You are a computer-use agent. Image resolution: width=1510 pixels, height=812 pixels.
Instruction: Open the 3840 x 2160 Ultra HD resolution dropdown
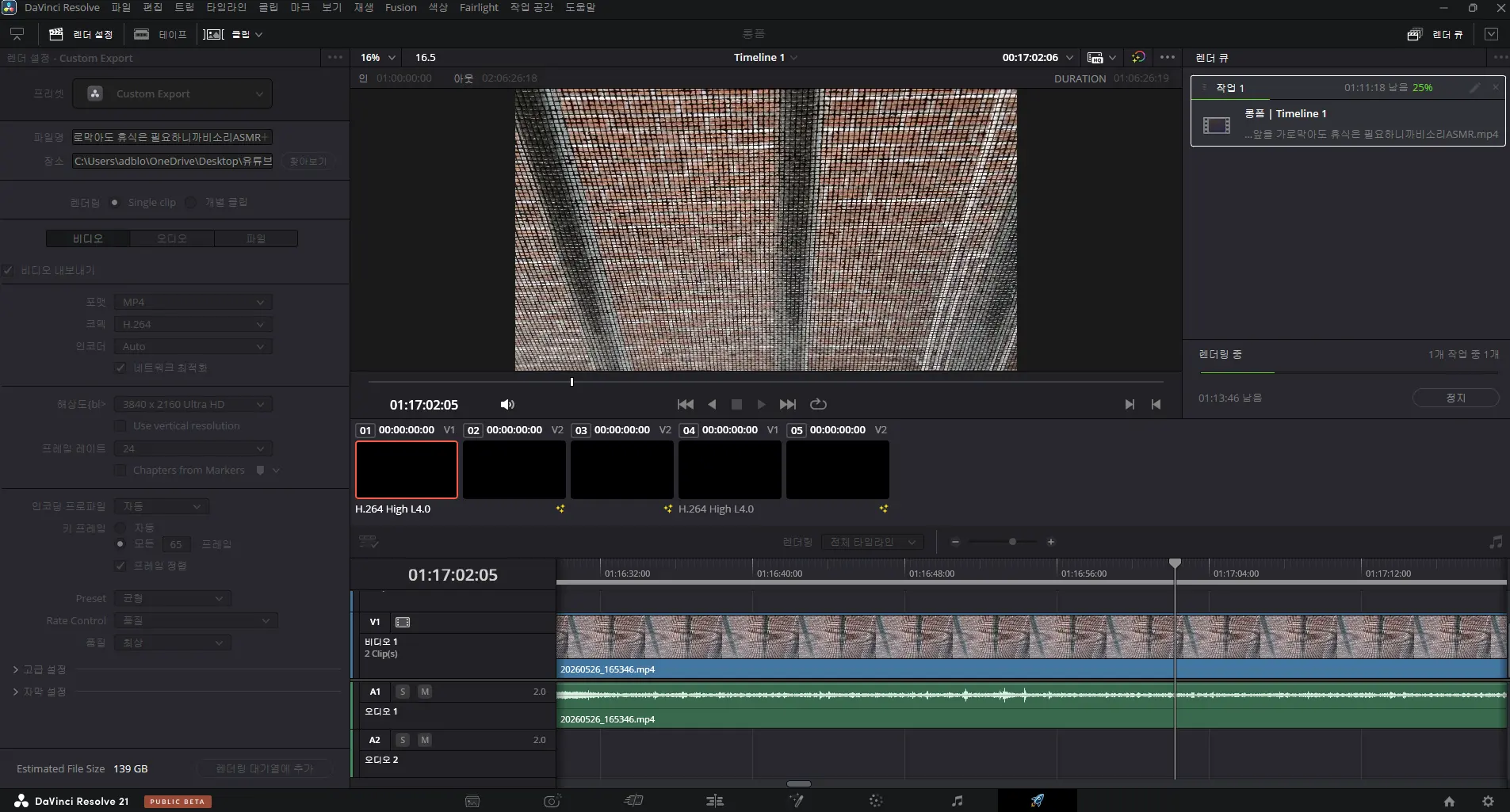point(193,404)
